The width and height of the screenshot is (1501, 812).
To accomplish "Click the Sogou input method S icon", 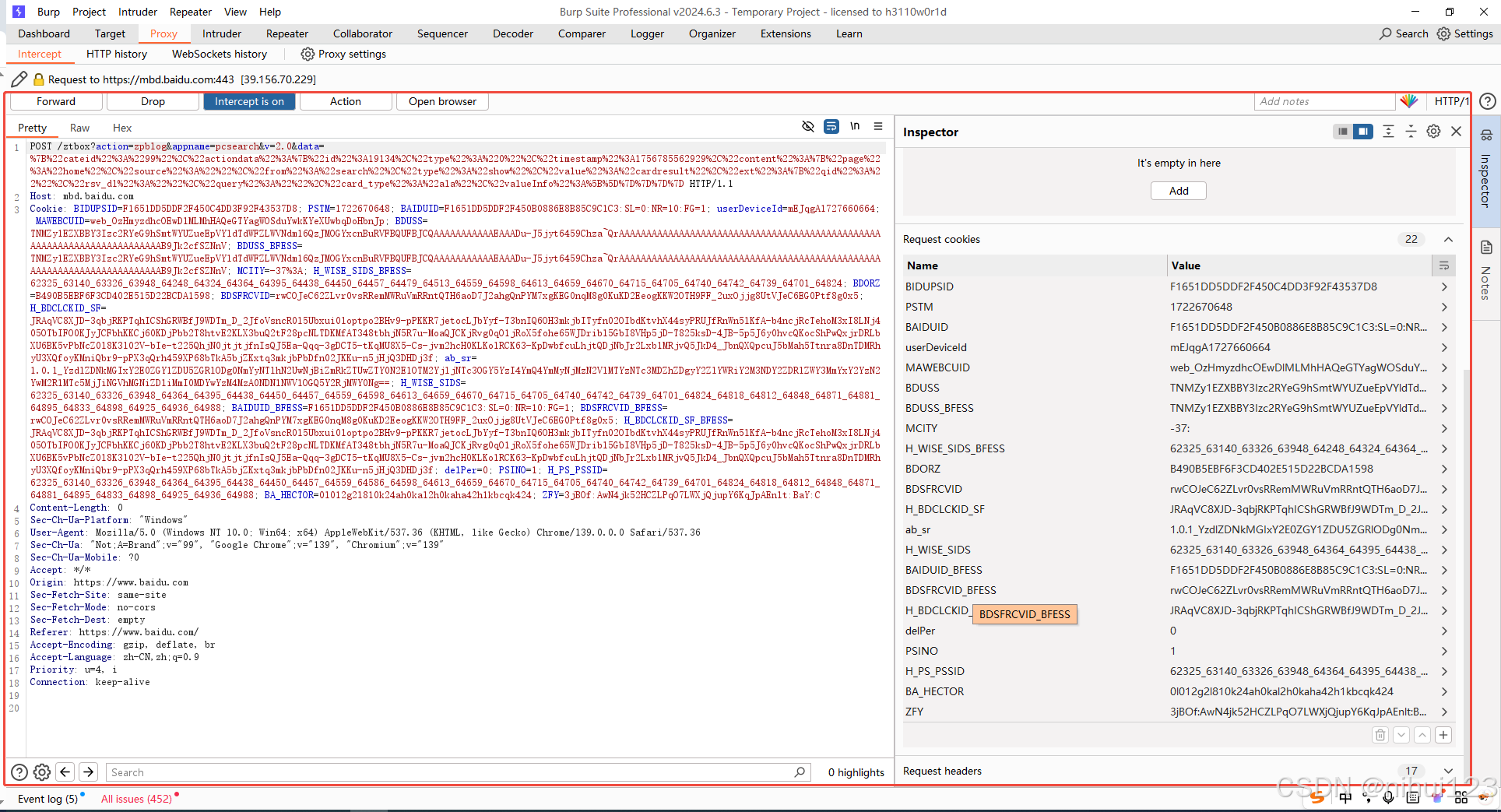I will 1317,797.
